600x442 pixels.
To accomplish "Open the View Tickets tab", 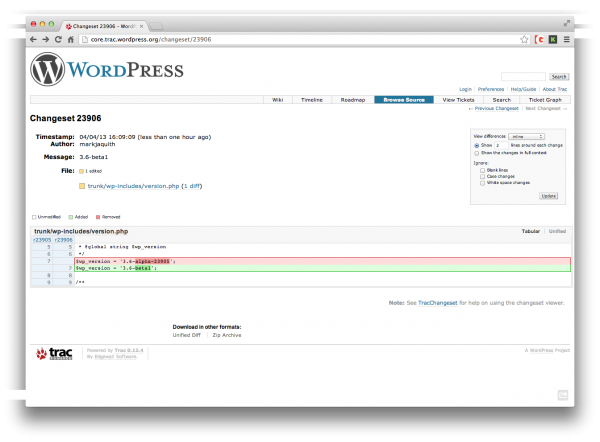I will point(458,100).
